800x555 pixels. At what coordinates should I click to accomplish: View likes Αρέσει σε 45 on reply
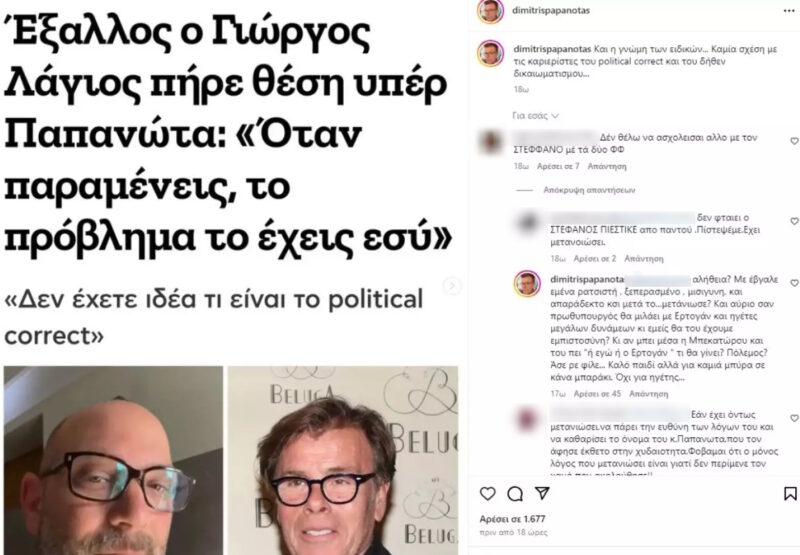coord(597,394)
